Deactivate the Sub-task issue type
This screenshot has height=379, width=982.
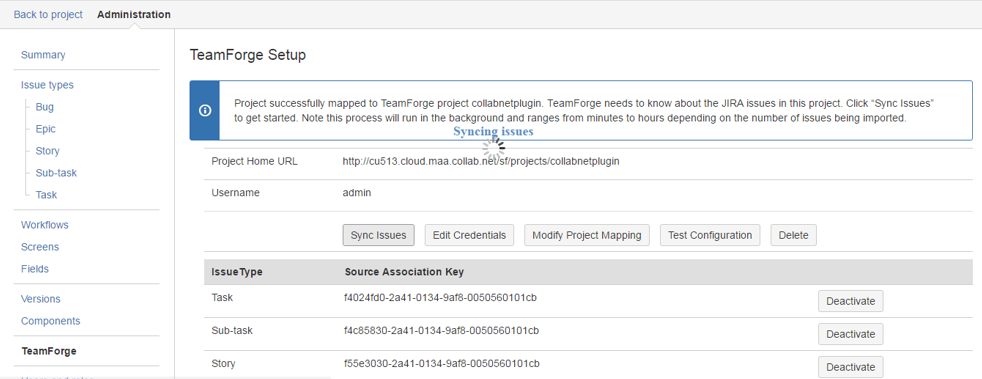click(x=850, y=334)
